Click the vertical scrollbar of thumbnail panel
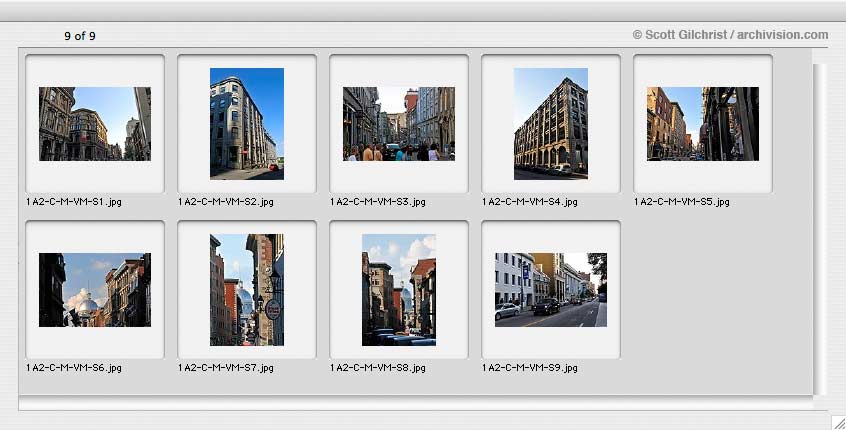846x430 pixels. [x=819, y=229]
